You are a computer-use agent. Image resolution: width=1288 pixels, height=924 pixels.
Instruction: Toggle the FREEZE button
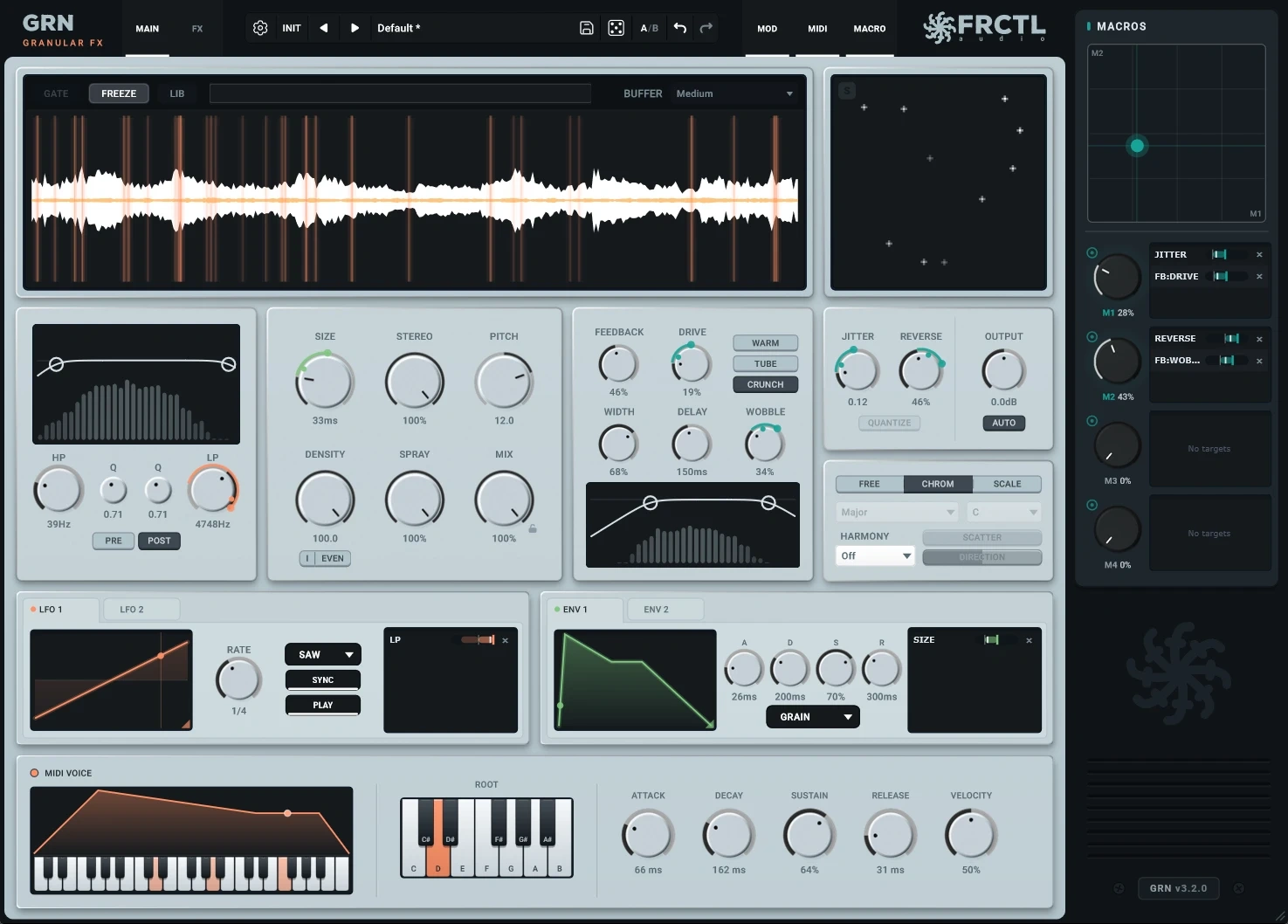pyautogui.click(x=119, y=93)
